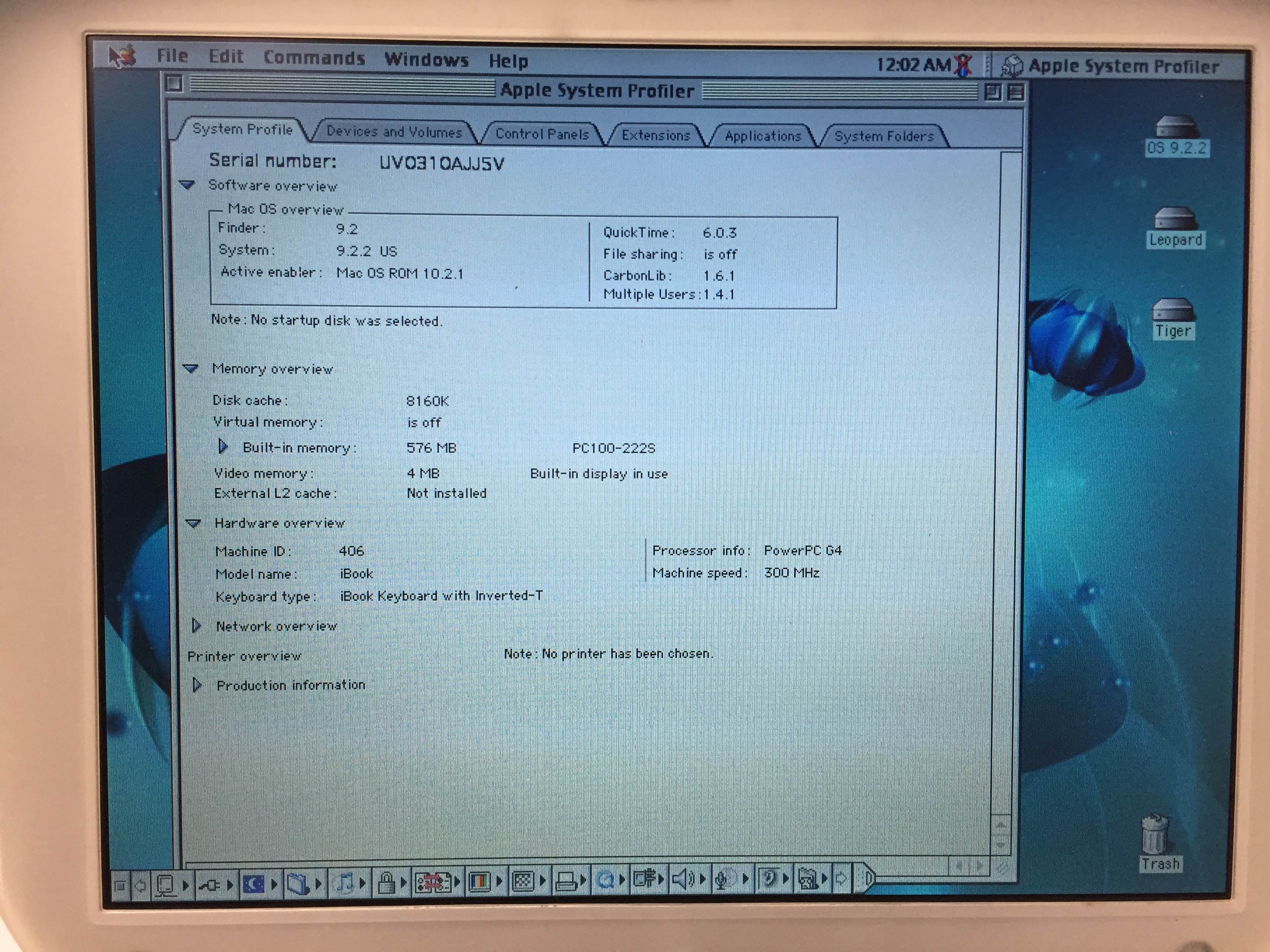Image resolution: width=1270 pixels, height=952 pixels.
Task: Click the menu bar clock showing 12:02 AM
Action: pos(914,65)
